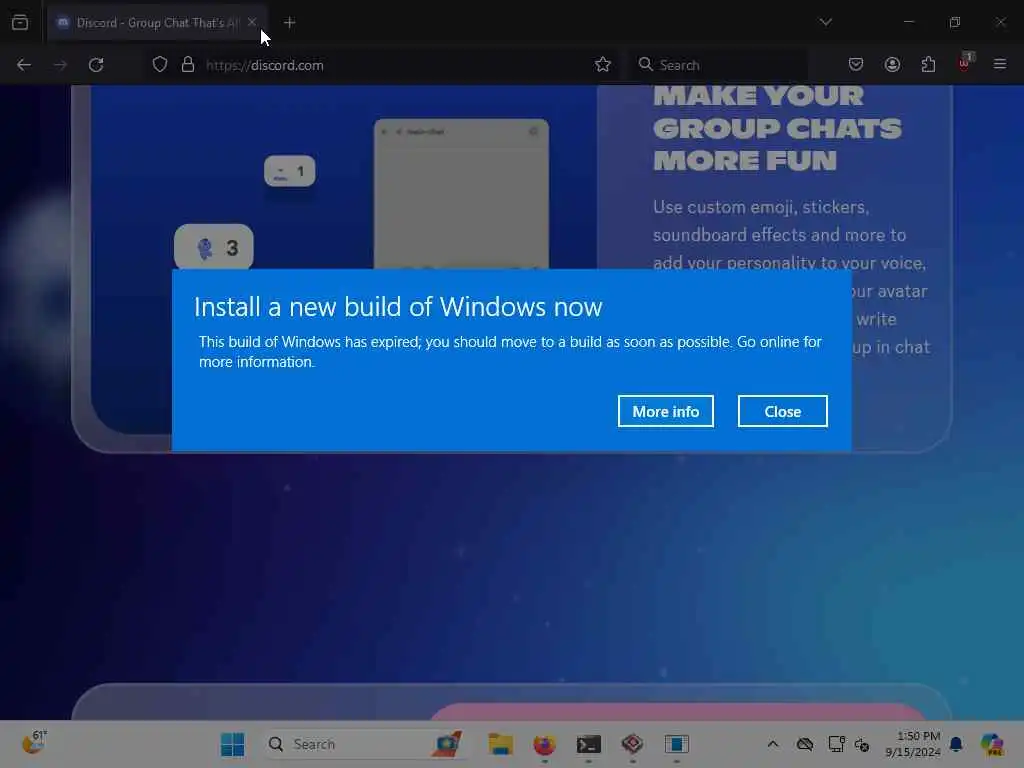Image resolution: width=1024 pixels, height=768 pixels.
Task: Bookmark this page with the star icon
Action: (603, 65)
